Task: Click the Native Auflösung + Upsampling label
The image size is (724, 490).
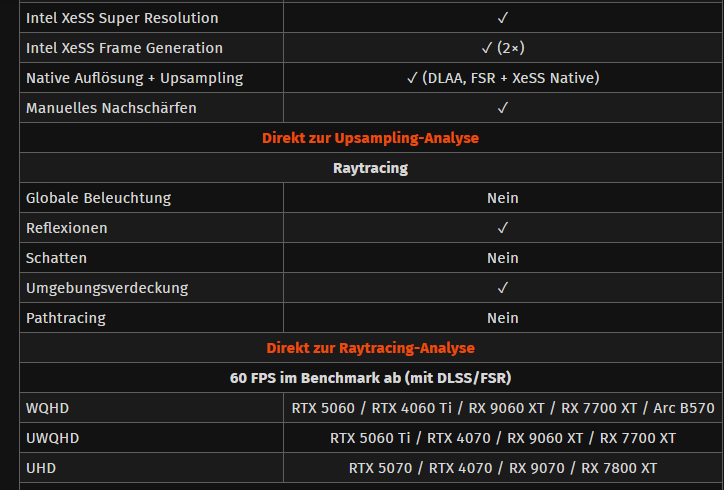Action: [134, 78]
